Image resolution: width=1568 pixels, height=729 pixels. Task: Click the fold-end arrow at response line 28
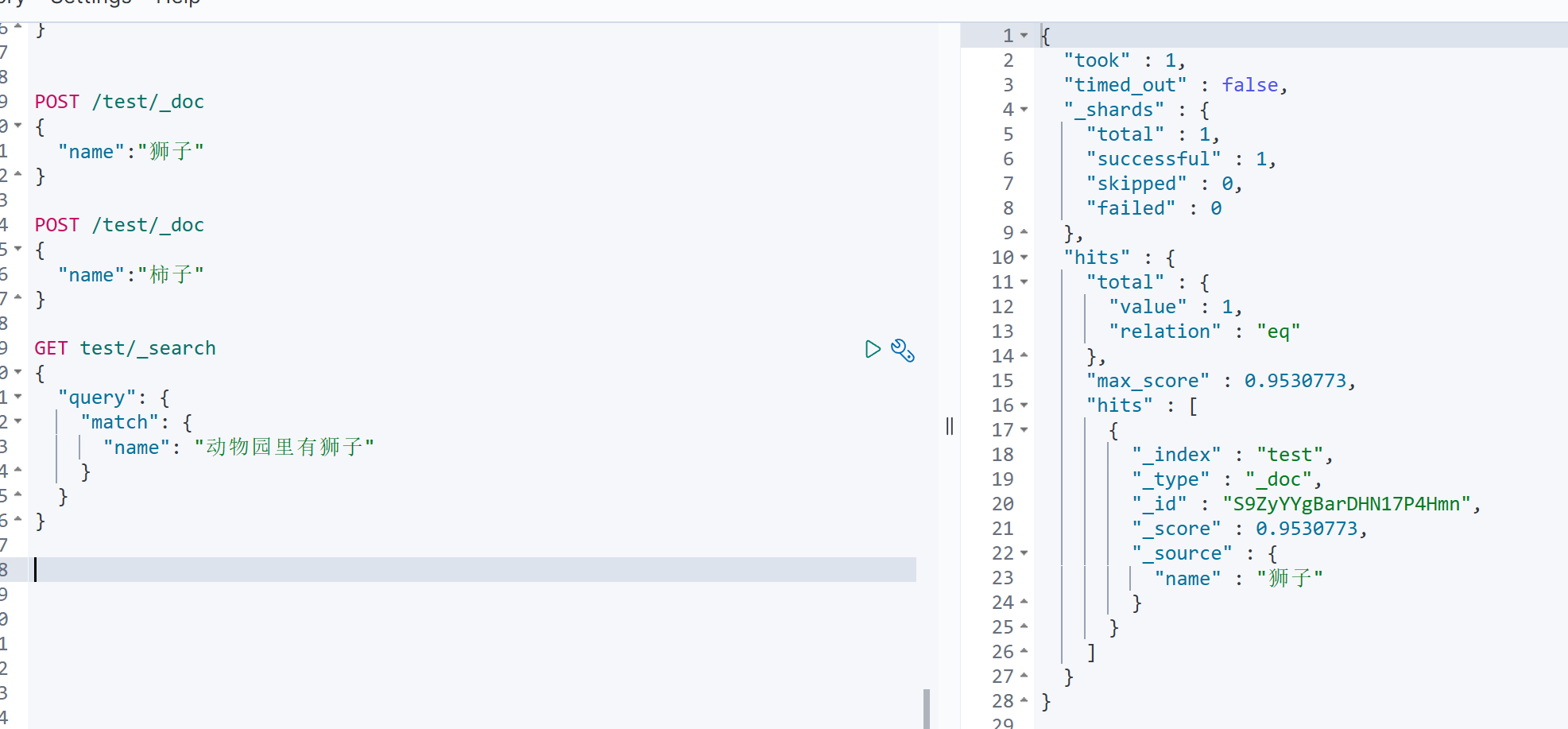coord(1024,700)
